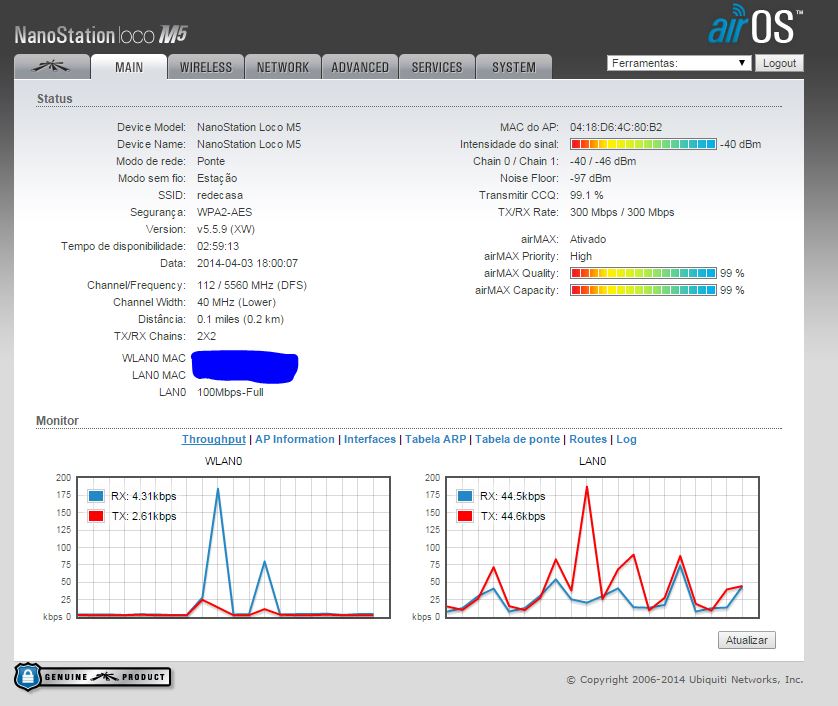
Task: Open the Tabela de ponte link
Action: (517, 439)
